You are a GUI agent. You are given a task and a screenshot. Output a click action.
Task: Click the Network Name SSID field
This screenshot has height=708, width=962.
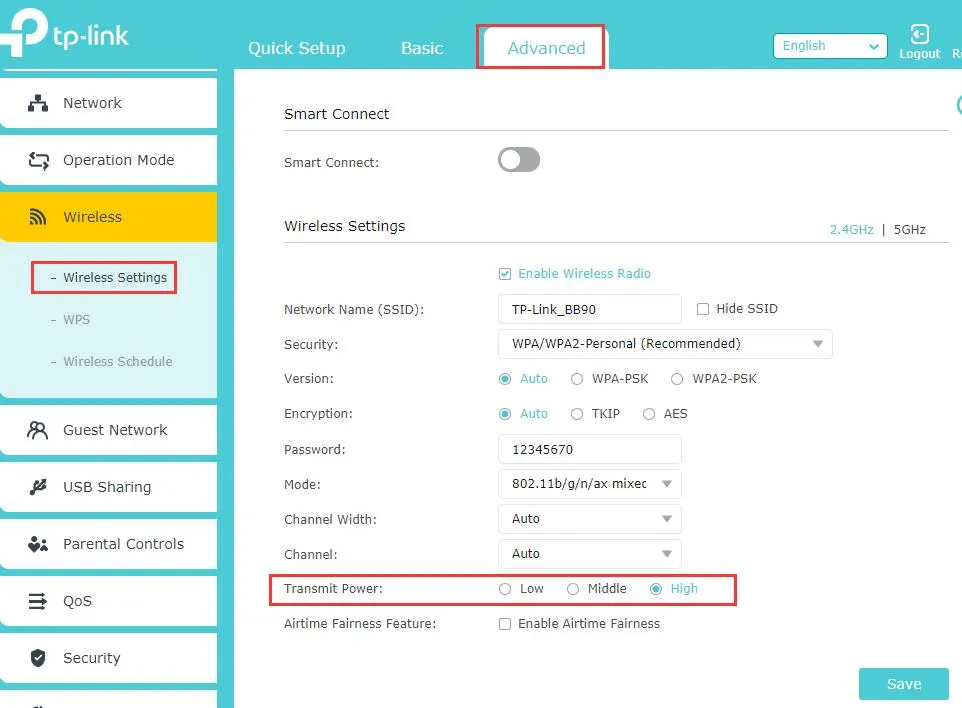590,309
